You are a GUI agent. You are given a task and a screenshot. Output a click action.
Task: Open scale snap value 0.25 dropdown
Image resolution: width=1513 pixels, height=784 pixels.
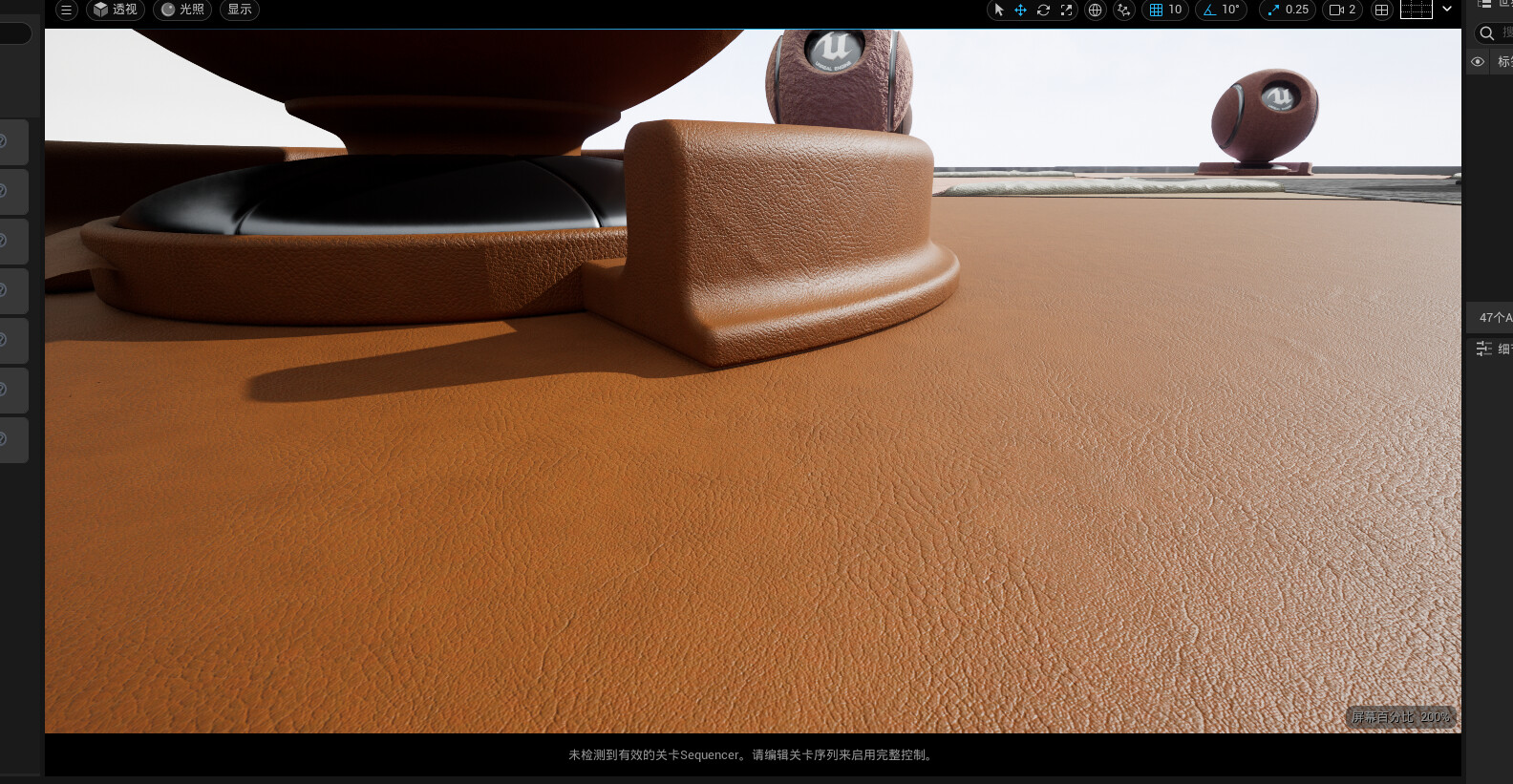[x=1297, y=10]
